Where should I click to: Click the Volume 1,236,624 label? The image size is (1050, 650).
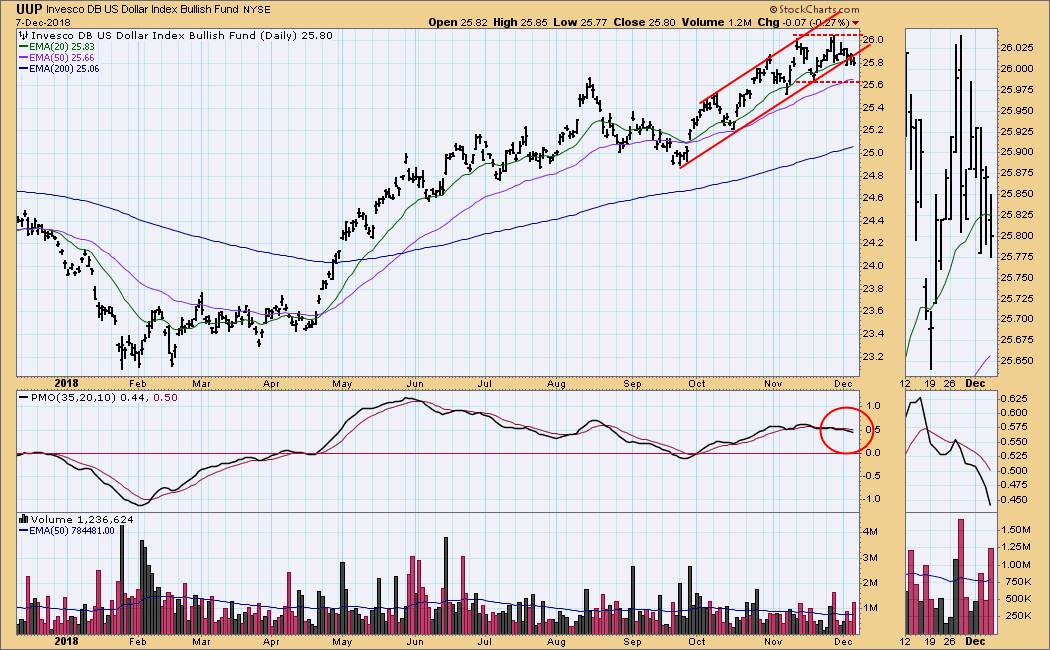click(72, 521)
